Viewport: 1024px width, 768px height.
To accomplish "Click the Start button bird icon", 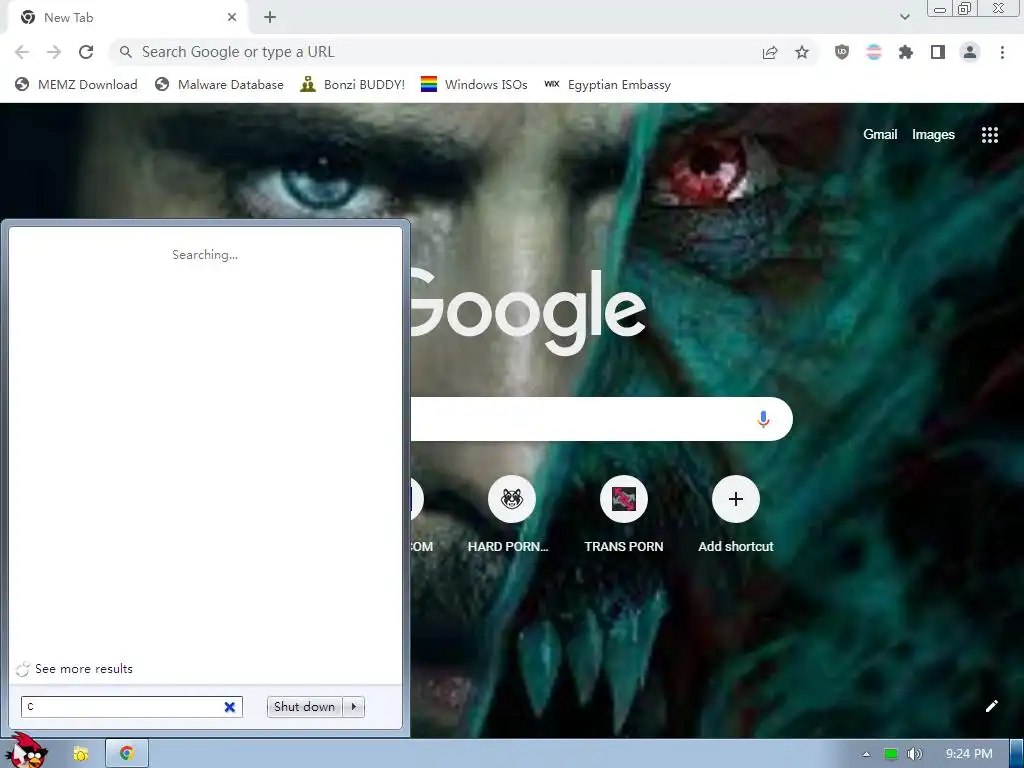I will (x=27, y=751).
